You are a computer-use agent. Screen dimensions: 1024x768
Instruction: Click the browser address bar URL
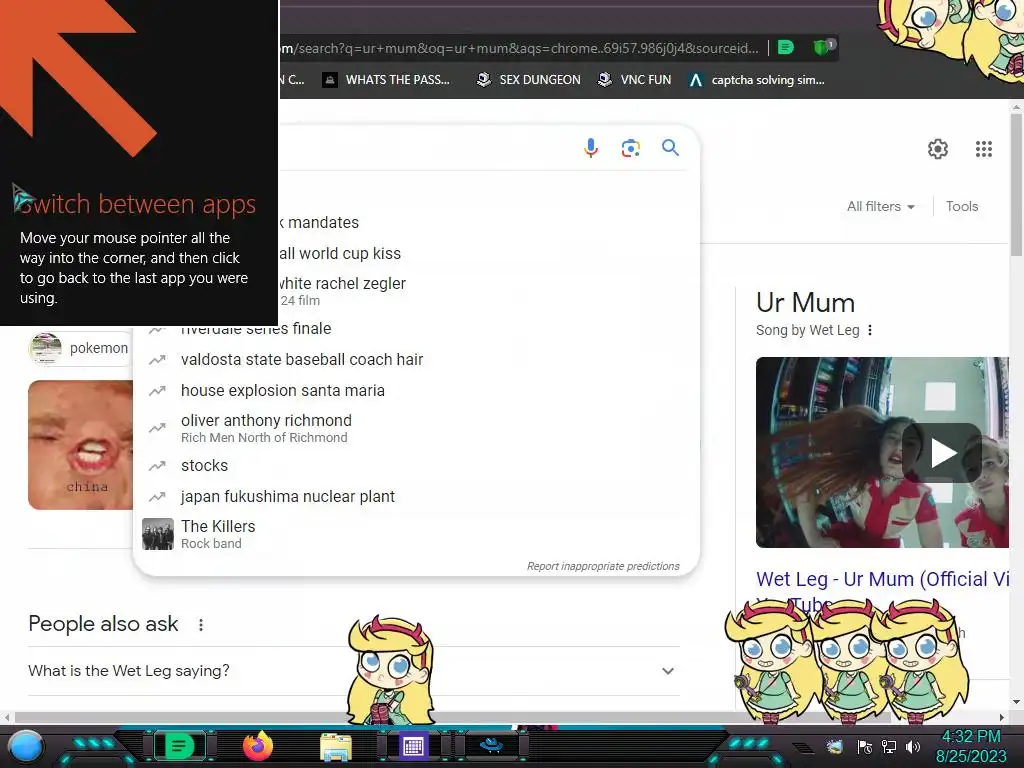coord(519,48)
